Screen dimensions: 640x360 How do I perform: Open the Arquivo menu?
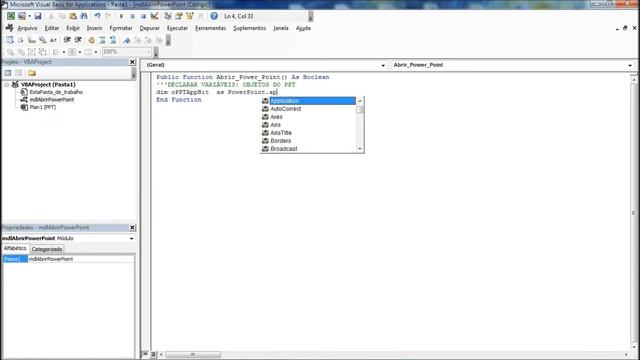click(x=27, y=28)
